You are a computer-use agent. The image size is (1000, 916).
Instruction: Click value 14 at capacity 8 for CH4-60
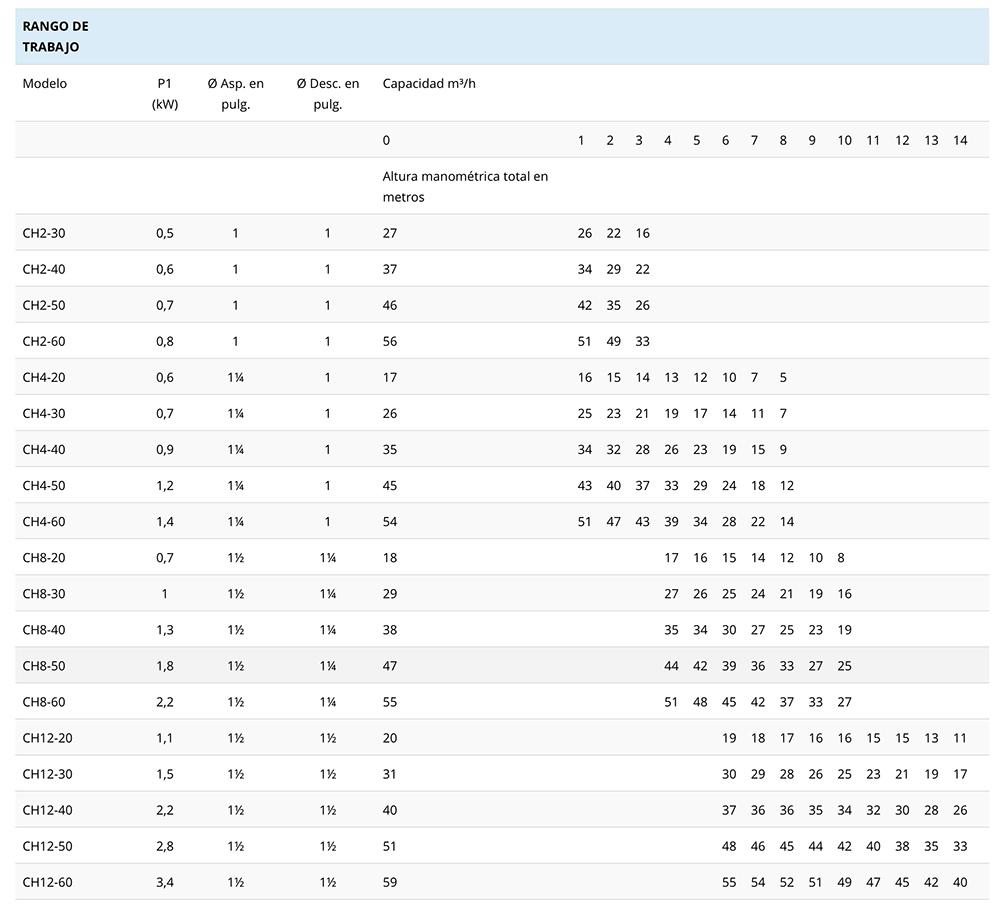point(786,521)
